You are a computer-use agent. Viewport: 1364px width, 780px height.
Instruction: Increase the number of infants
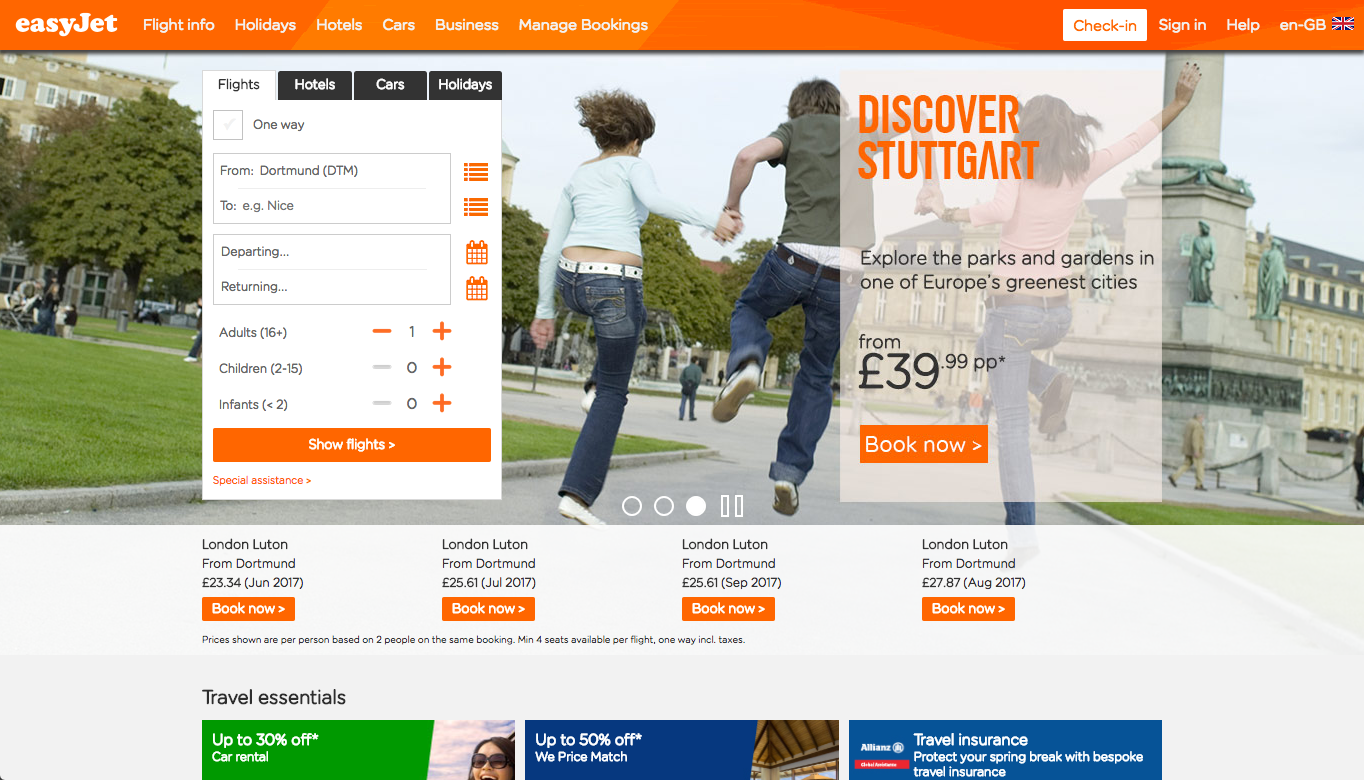(442, 404)
